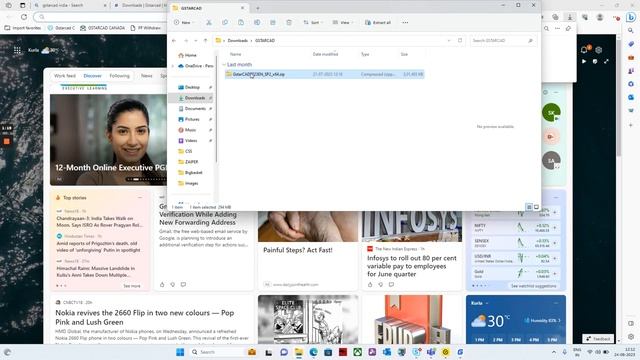Expand the recent locations chevron in Explorer
Screen dimensions: 640x360
click(196, 40)
